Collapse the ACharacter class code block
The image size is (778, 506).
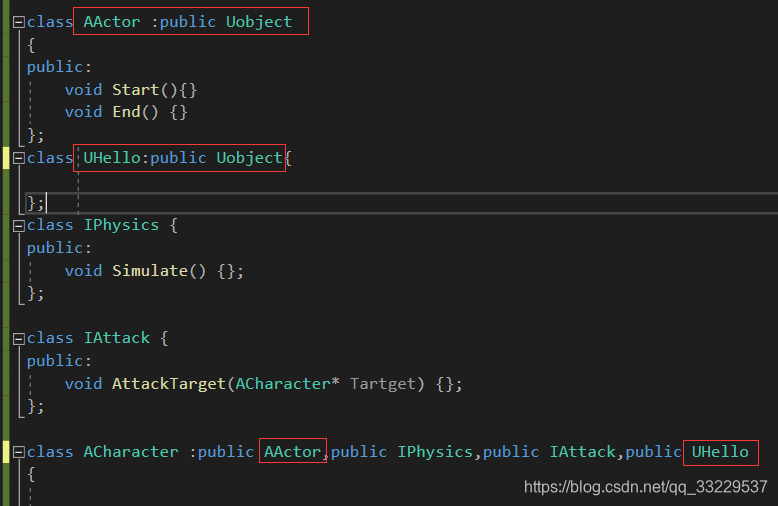(19, 452)
